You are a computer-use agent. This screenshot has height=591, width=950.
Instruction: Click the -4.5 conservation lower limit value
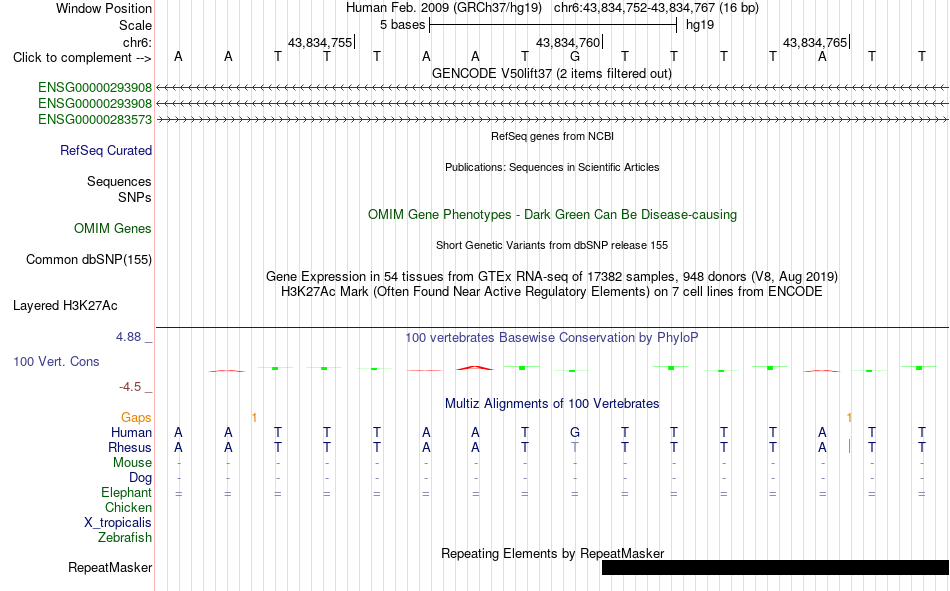point(130,387)
